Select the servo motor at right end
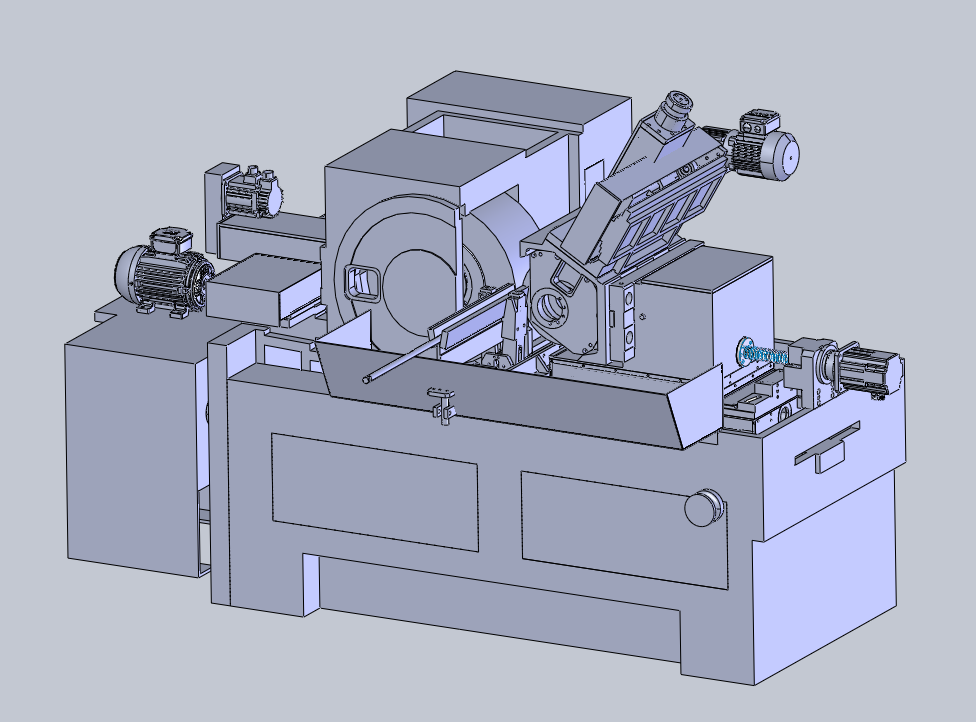 click(869, 371)
